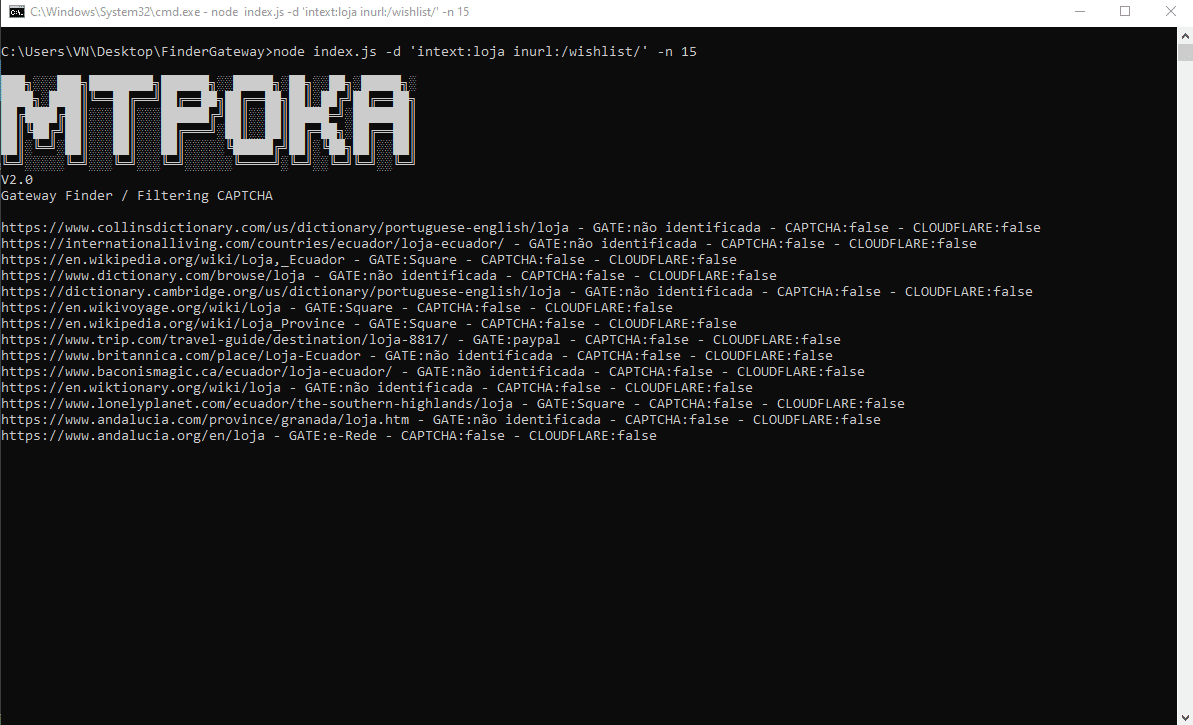Click CAPTCHA:false on the dictionary.com line
The height and width of the screenshot is (725, 1193).
pyautogui.click(x=573, y=275)
